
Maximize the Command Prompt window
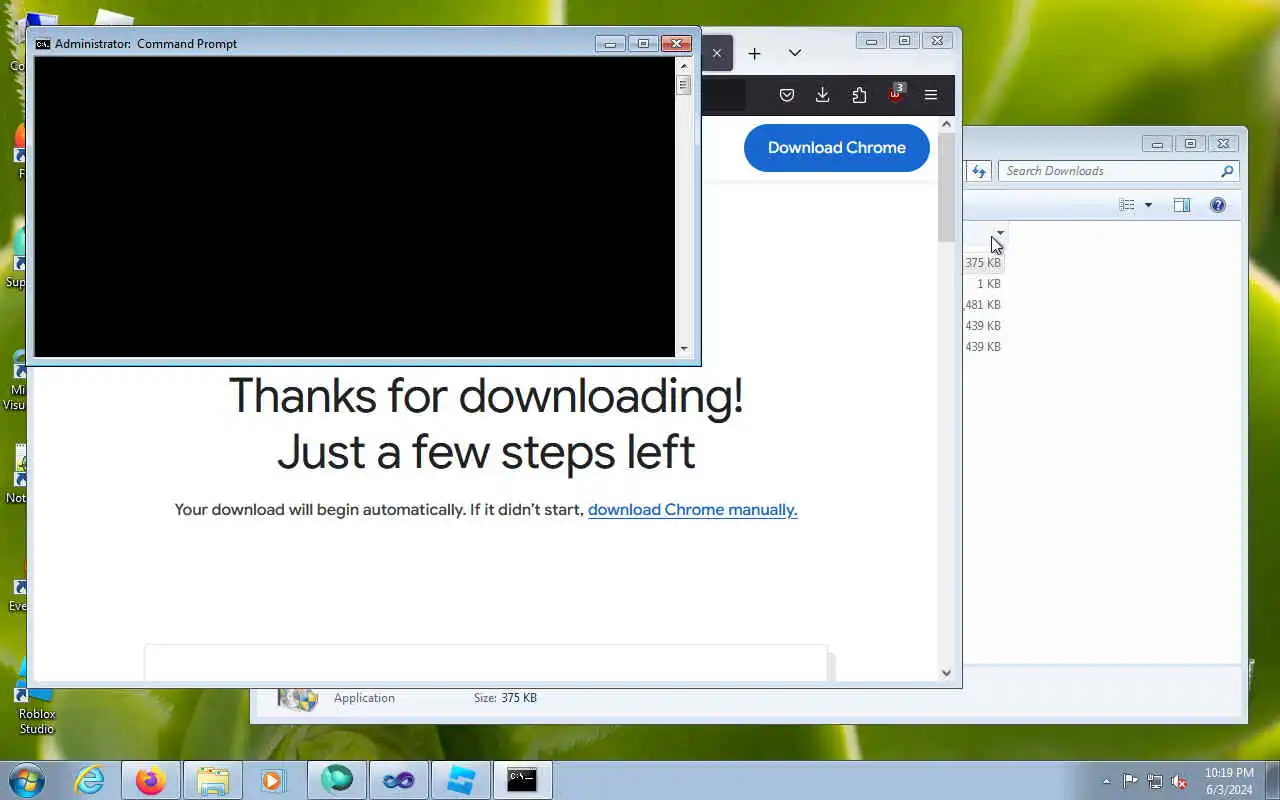click(x=643, y=43)
